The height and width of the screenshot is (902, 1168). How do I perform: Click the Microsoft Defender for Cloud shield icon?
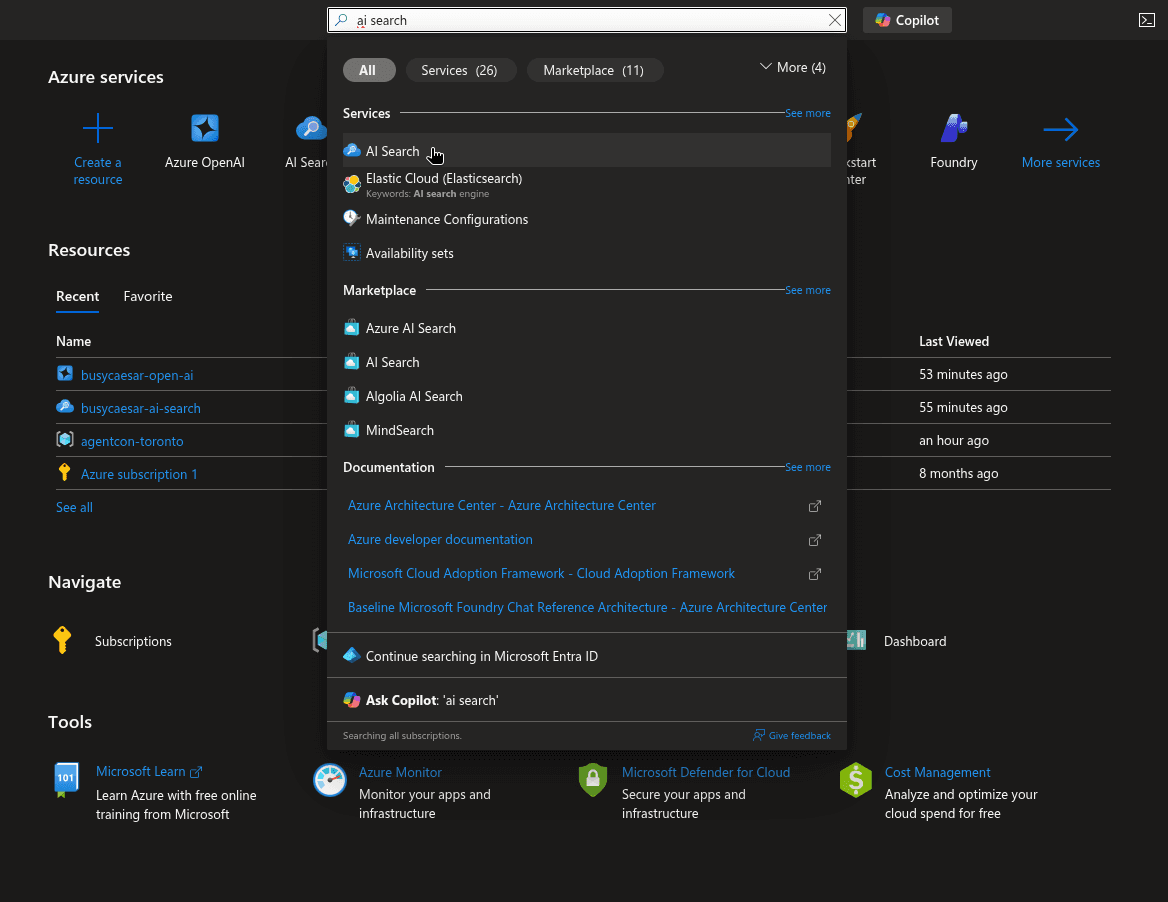click(x=593, y=781)
